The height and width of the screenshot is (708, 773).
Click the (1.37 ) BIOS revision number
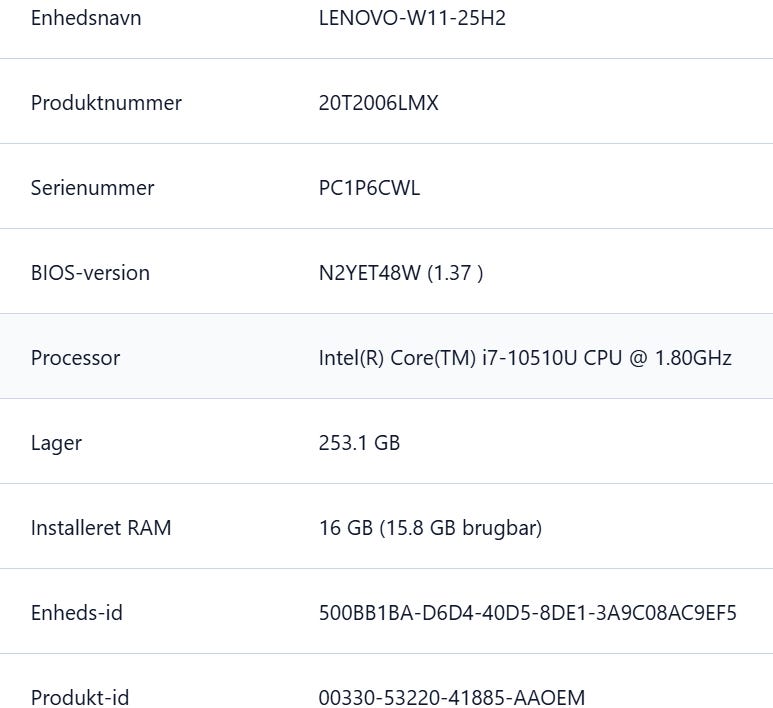point(455,273)
